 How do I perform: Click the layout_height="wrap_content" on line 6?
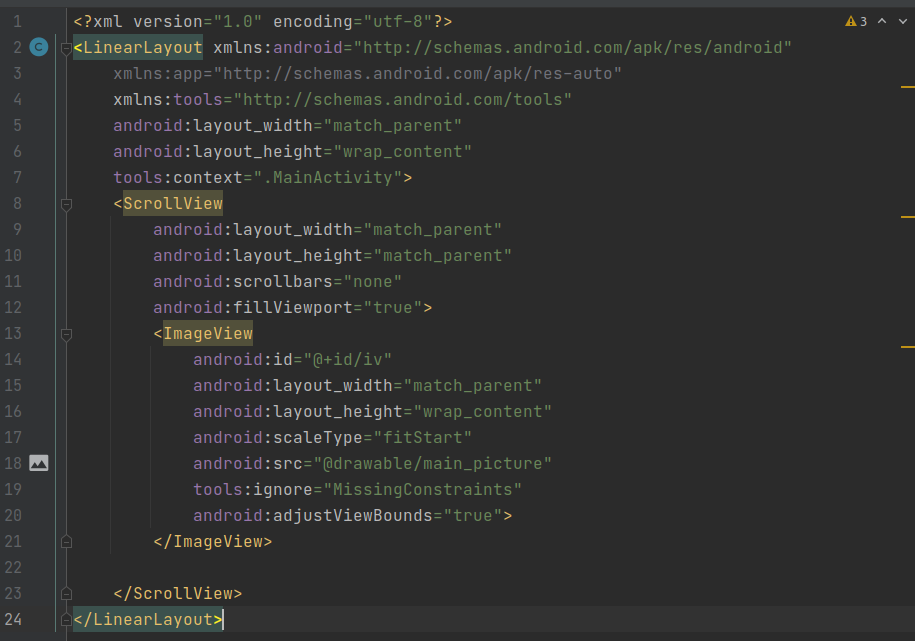pos(292,152)
